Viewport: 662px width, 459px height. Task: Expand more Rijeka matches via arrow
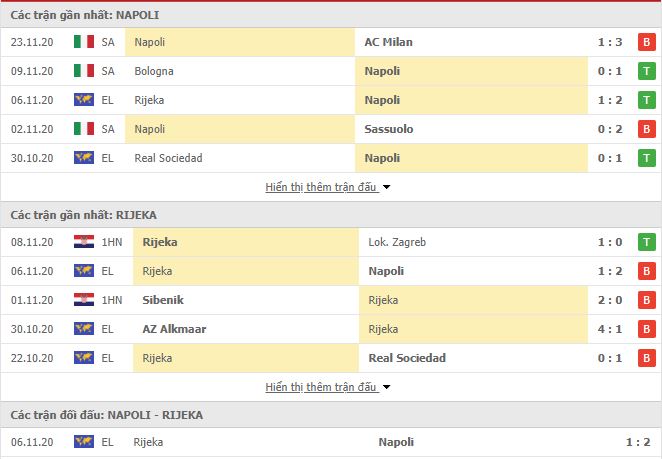(386, 387)
